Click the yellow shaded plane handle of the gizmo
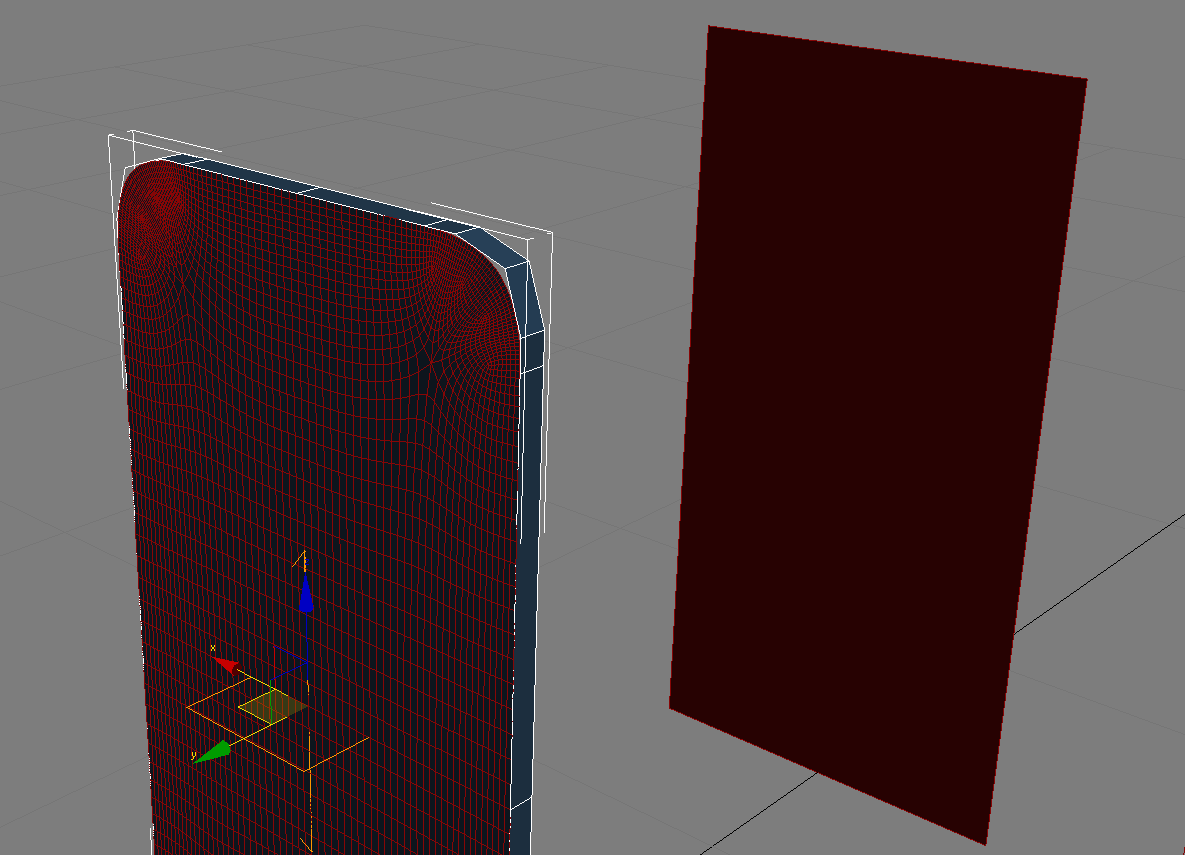This screenshot has height=855, width=1185. (272, 707)
